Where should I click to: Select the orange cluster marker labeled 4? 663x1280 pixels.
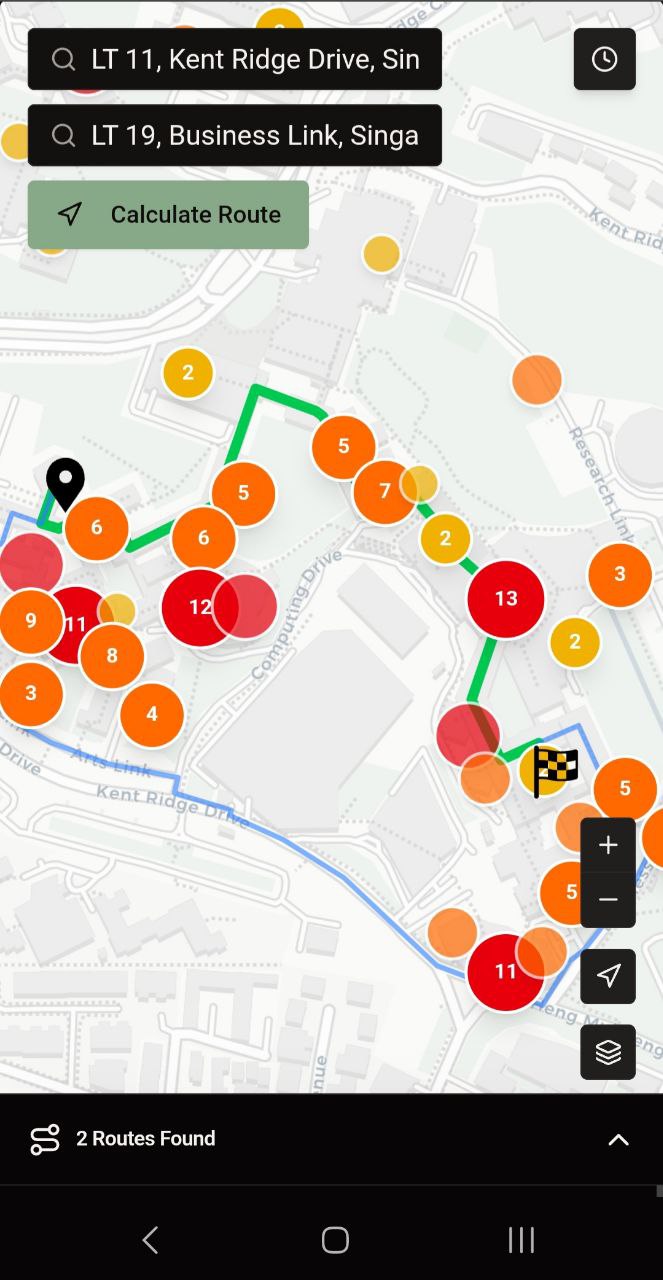[152, 714]
